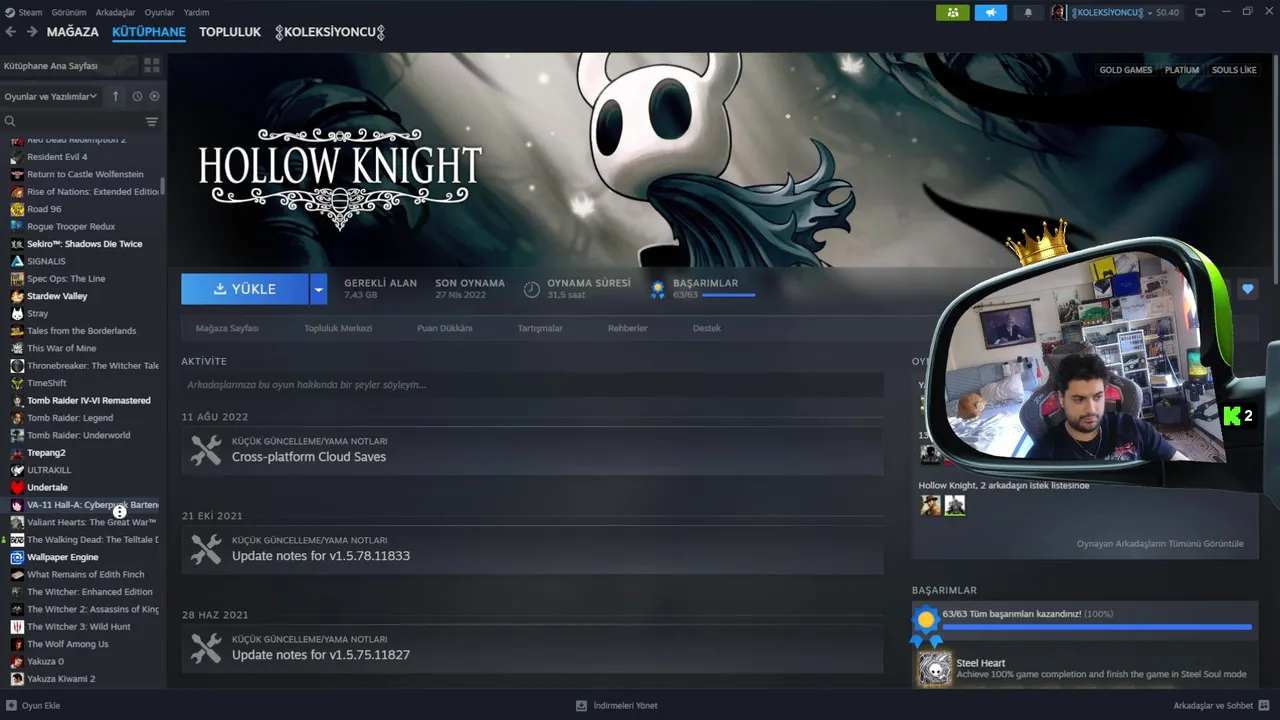This screenshot has height=720, width=1280.
Task: Open the Puan Dükkânı link
Action: [x=445, y=328]
